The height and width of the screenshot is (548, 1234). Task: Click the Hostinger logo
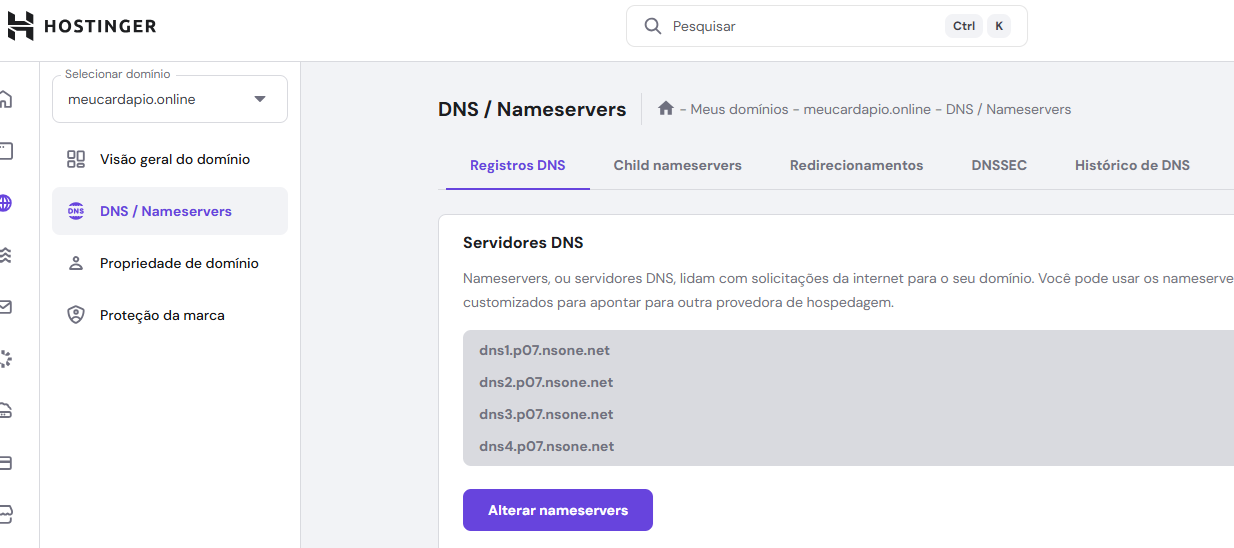tap(82, 26)
